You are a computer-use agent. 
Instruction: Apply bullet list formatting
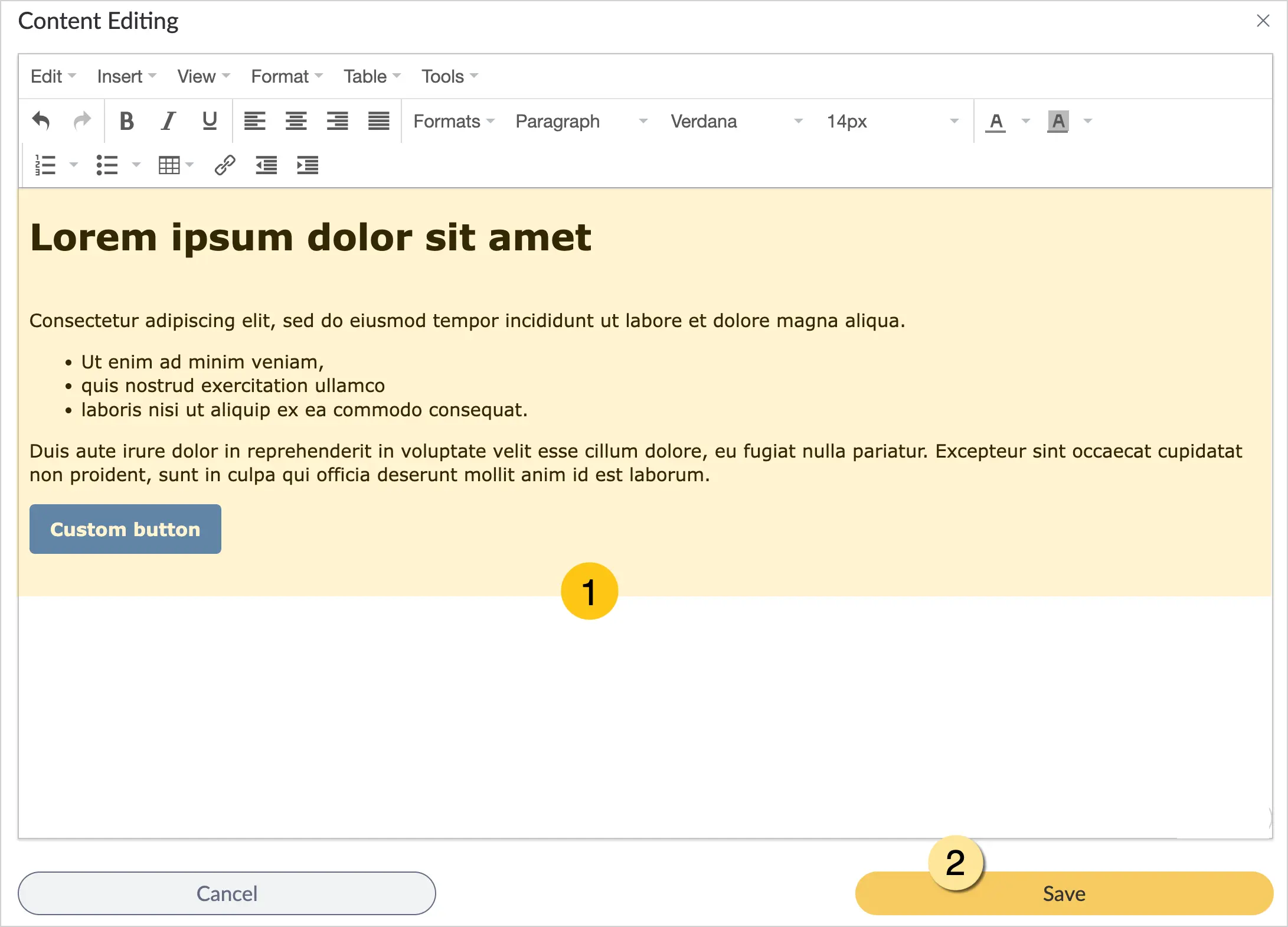(x=107, y=165)
